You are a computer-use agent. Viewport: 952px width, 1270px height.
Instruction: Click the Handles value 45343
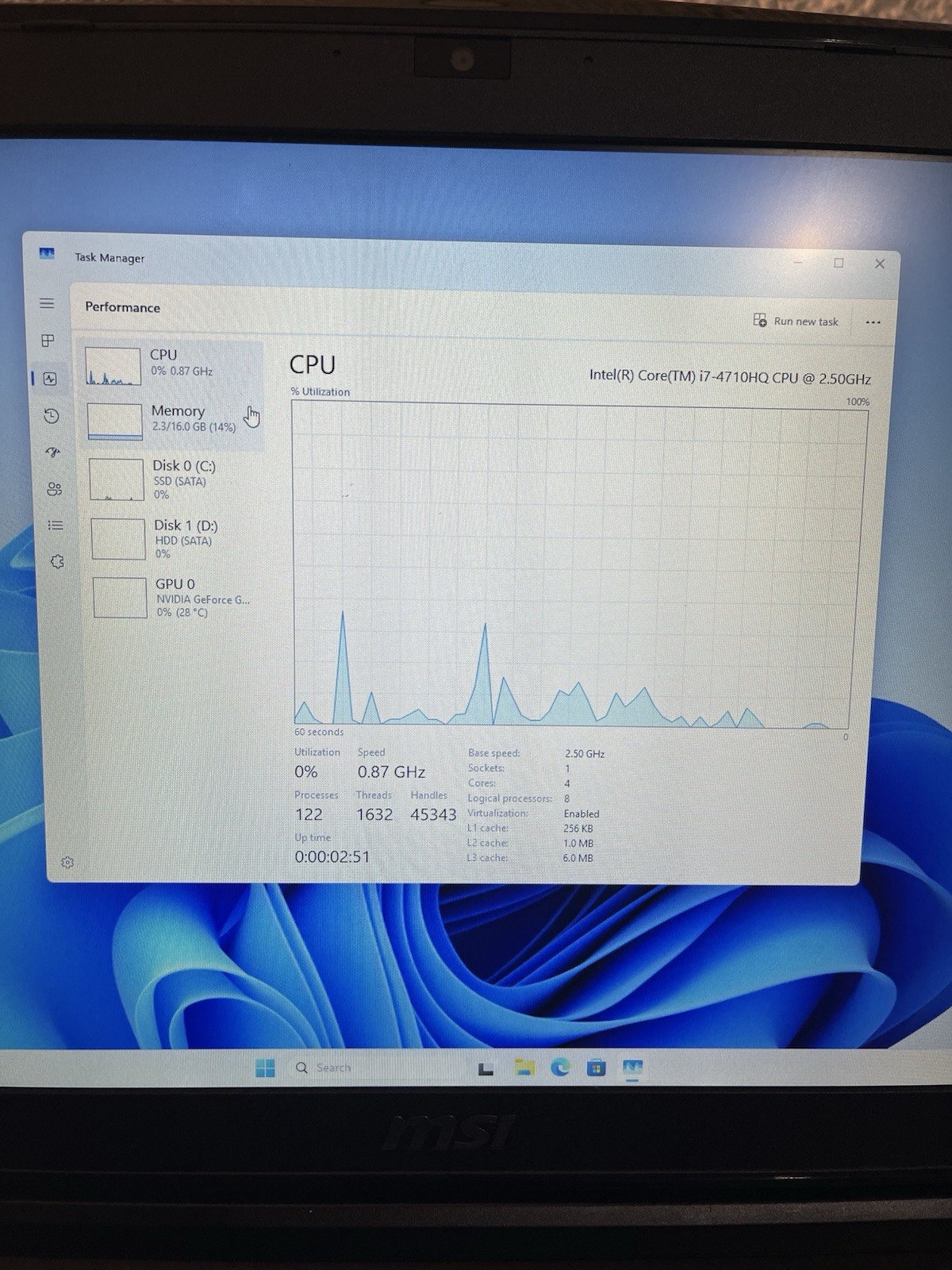pos(433,814)
